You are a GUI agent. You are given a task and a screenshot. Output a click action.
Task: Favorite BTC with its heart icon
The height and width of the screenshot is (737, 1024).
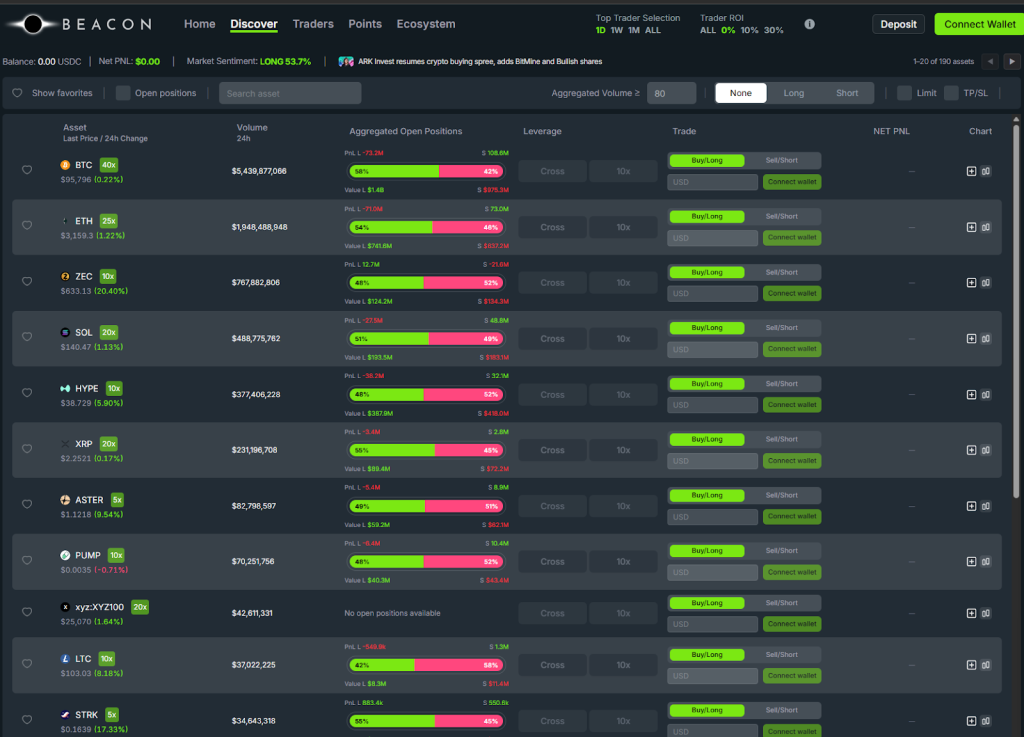[x=27, y=170]
